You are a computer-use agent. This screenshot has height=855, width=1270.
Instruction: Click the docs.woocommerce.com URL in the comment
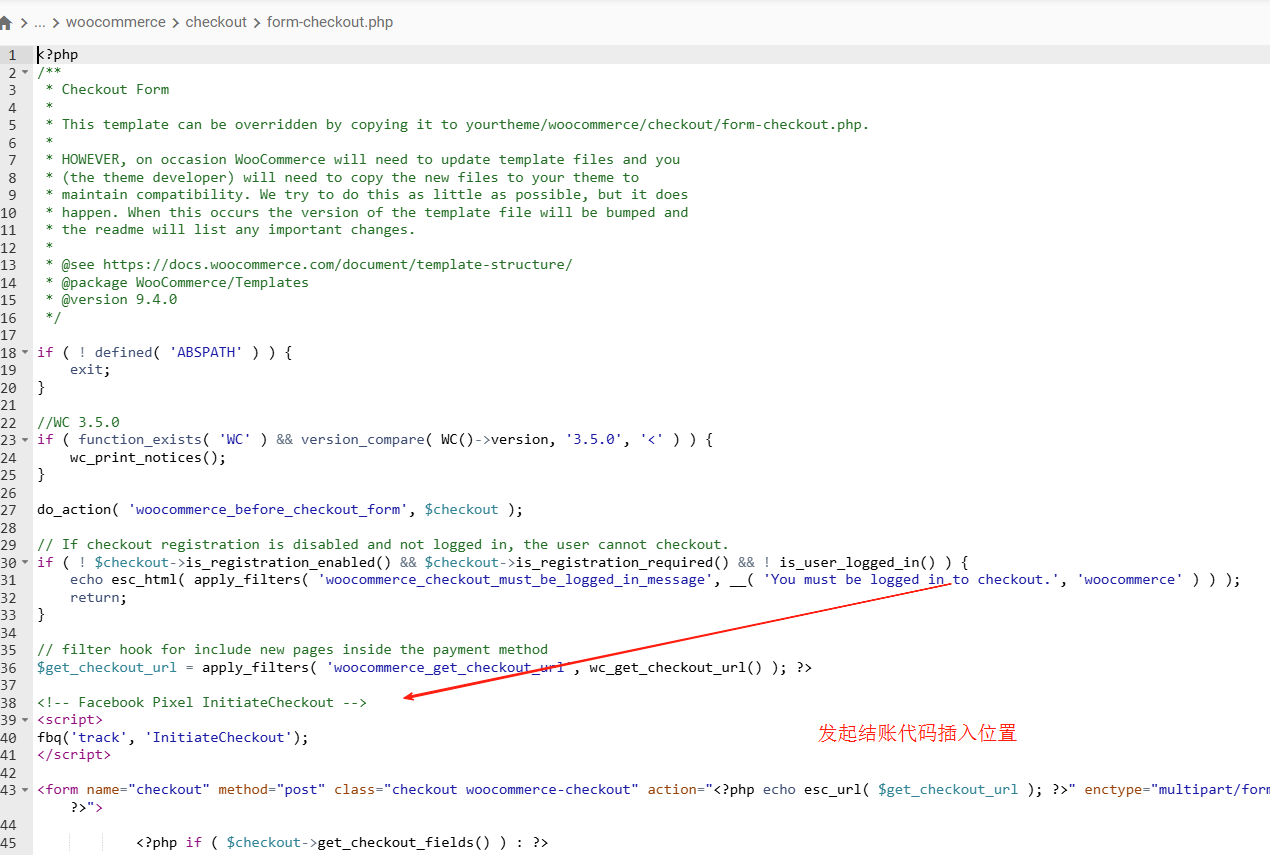coord(337,264)
